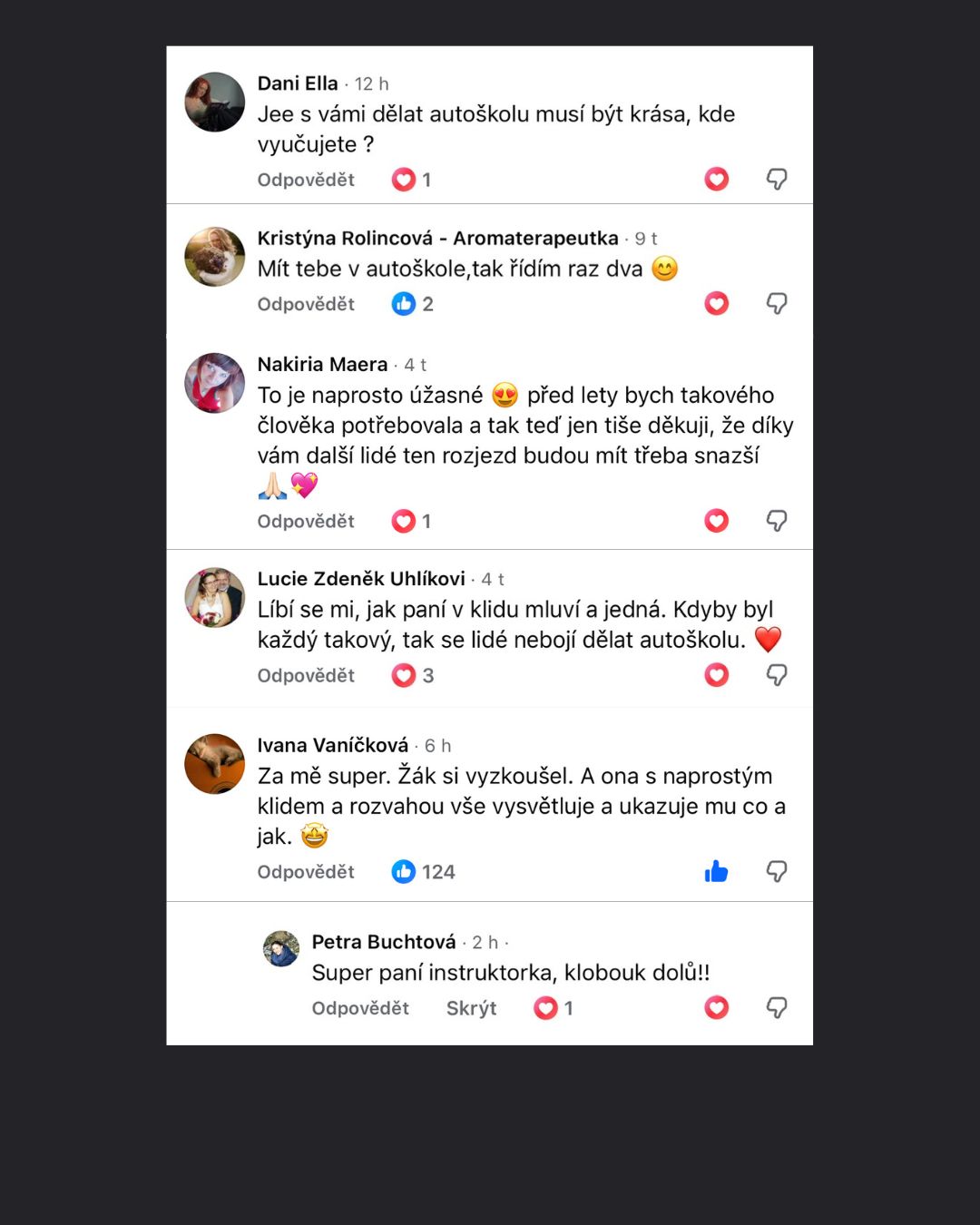980x1225 pixels.
Task: Thumbs down Petra Buchtová's reply
Action: click(777, 1008)
